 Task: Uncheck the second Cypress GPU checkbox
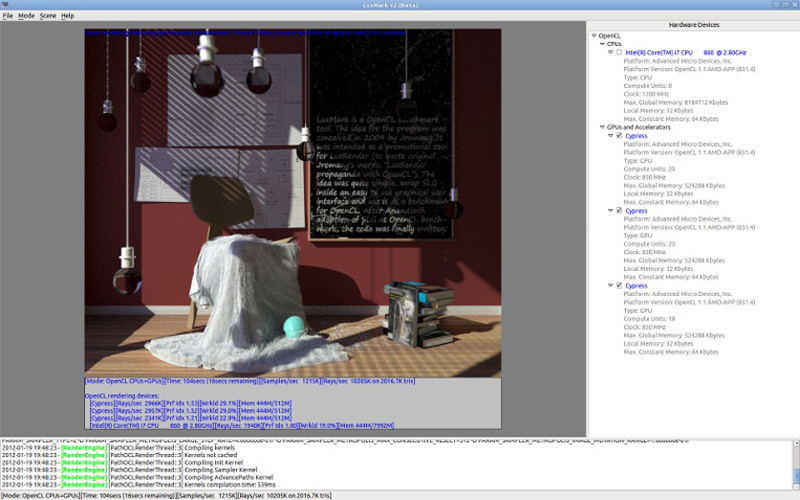[619, 210]
